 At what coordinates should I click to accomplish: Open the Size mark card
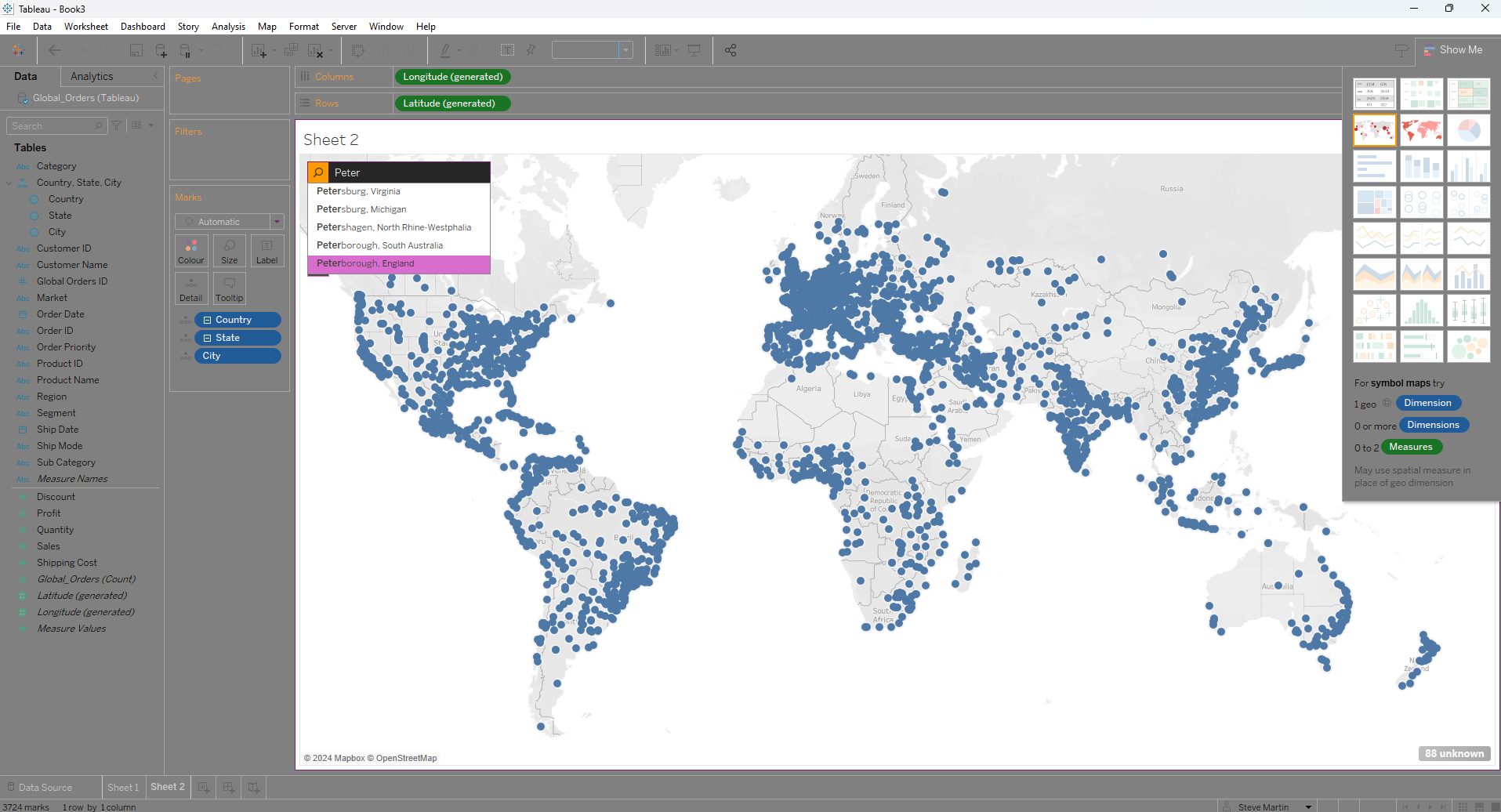229,250
